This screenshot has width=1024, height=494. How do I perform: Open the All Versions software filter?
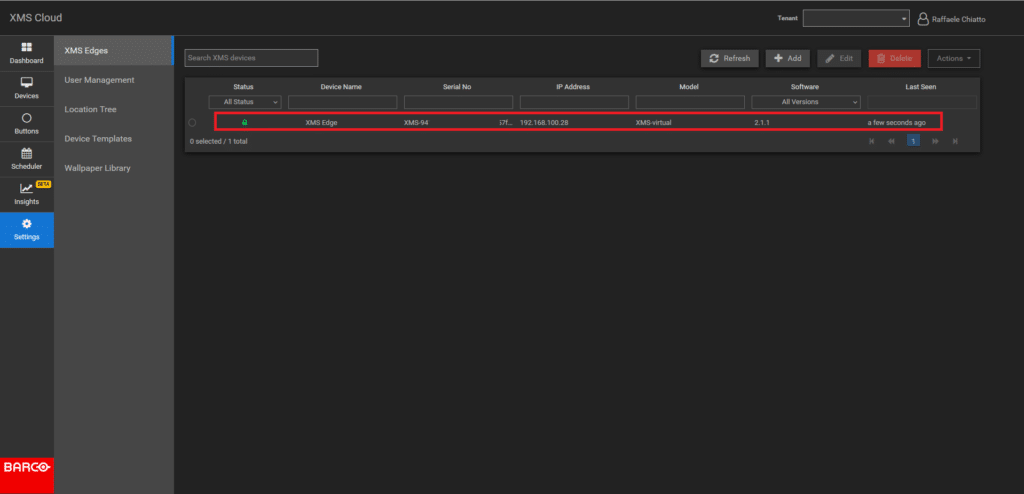(805, 102)
